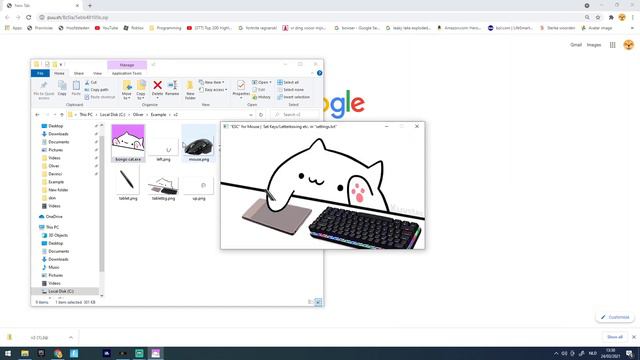The image size is (640, 360).
Task: Click the Chrome address bar
Action: (x=310, y=18)
